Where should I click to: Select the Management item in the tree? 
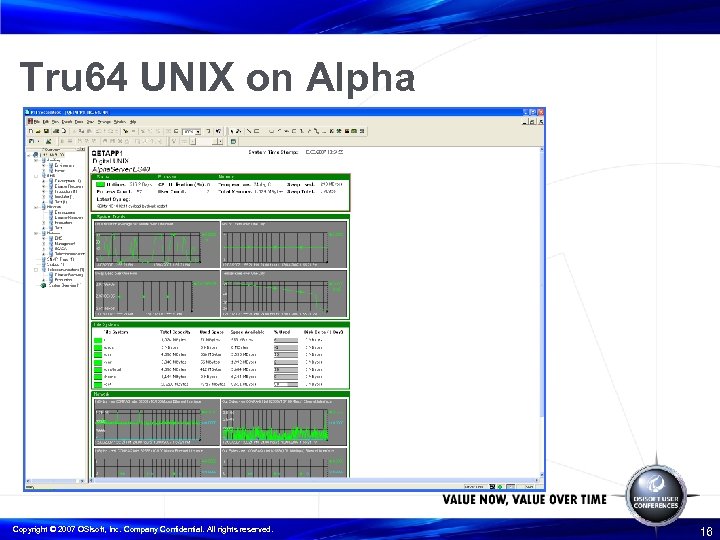pos(65,243)
